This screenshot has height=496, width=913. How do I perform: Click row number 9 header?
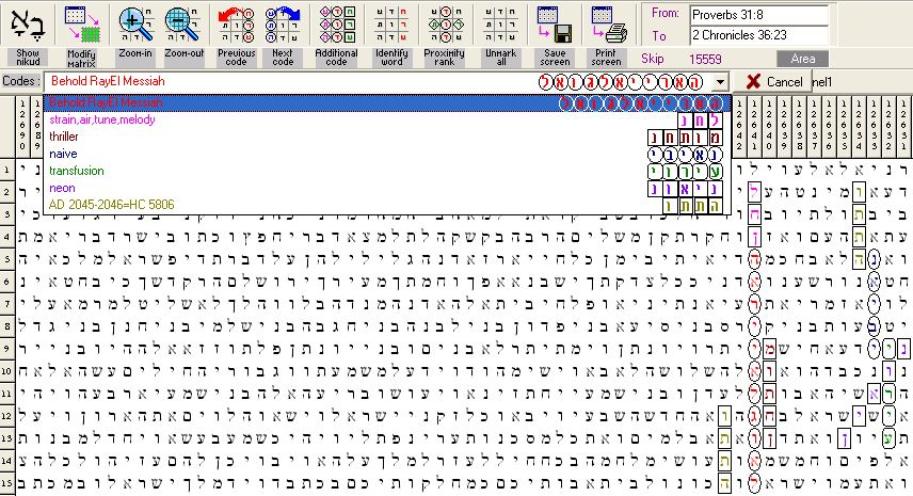(6, 348)
